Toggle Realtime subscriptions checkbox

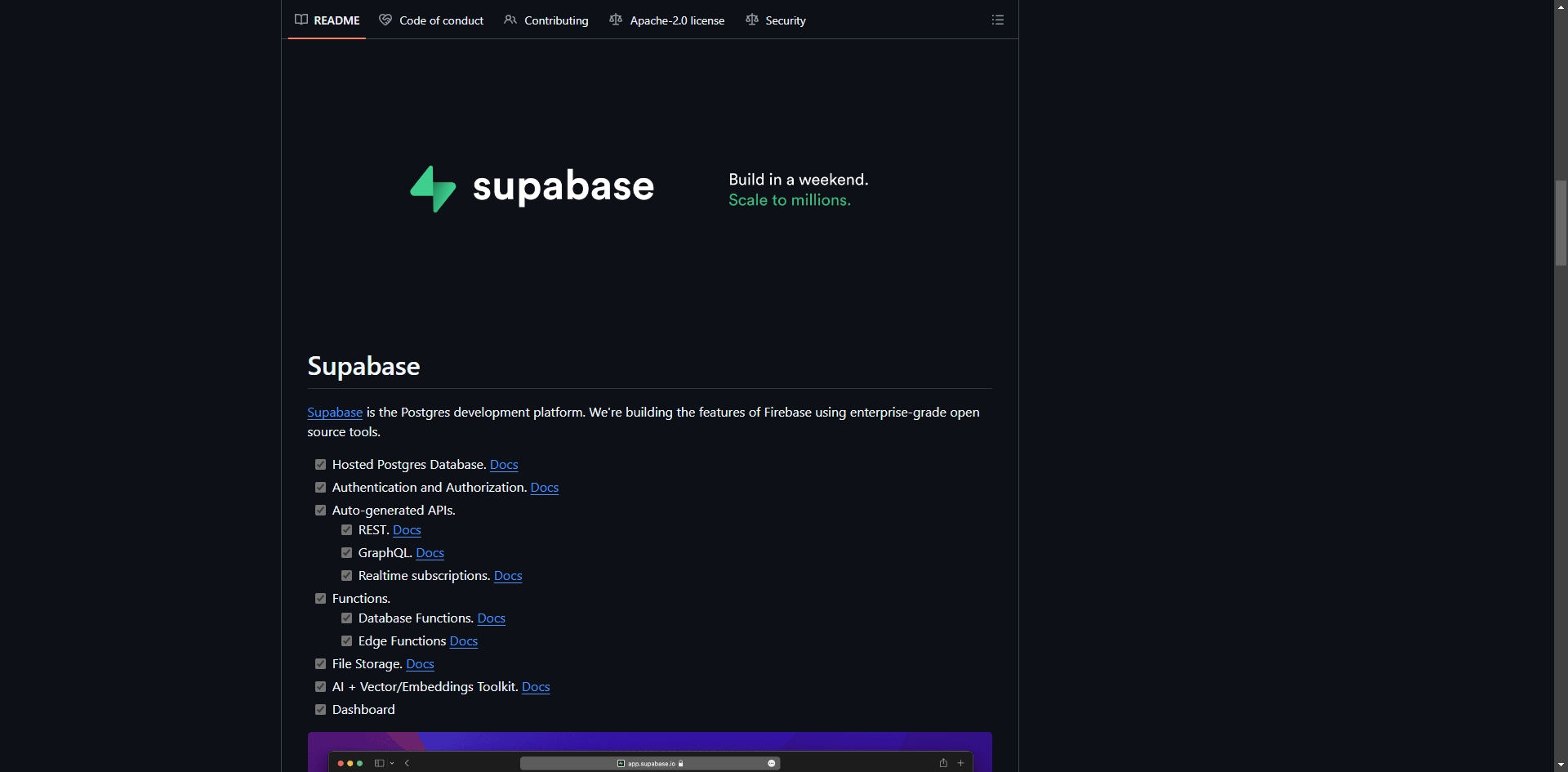[x=346, y=575]
